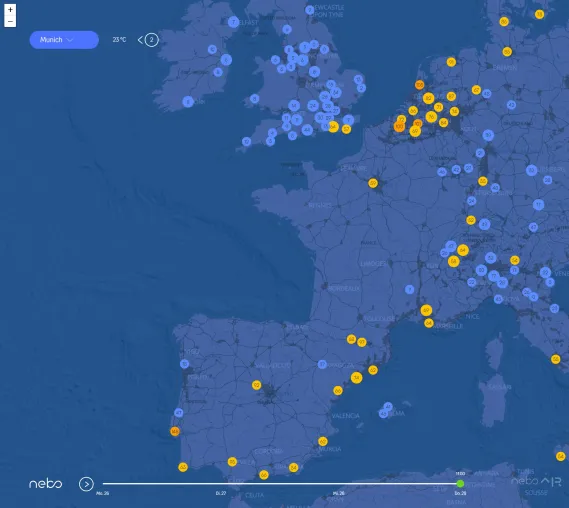Click the green timeline slider handle
Image resolution: width=569 pixels, height=508 pixels.
[460, 484]
